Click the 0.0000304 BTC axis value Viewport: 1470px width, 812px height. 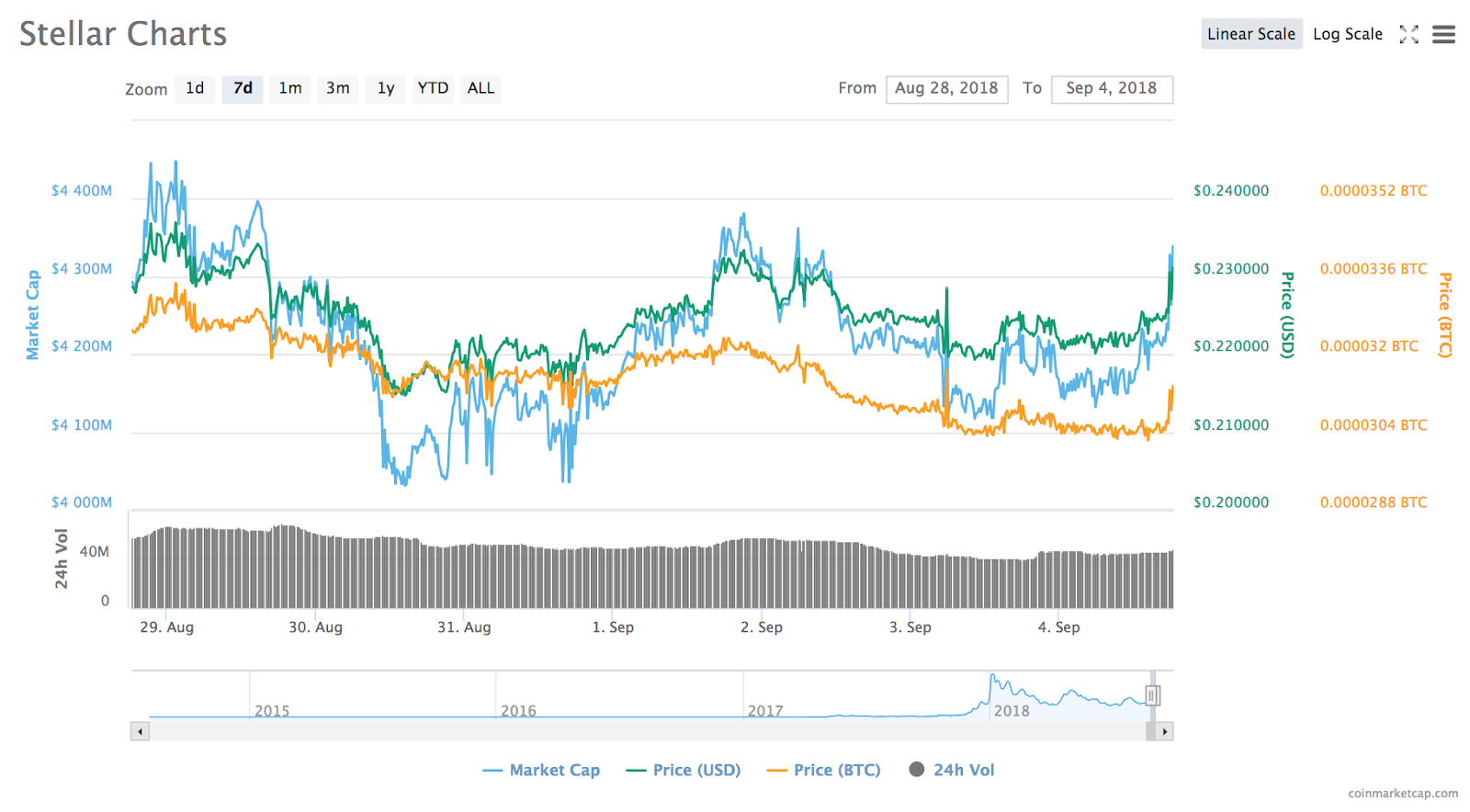(1374, 425)
